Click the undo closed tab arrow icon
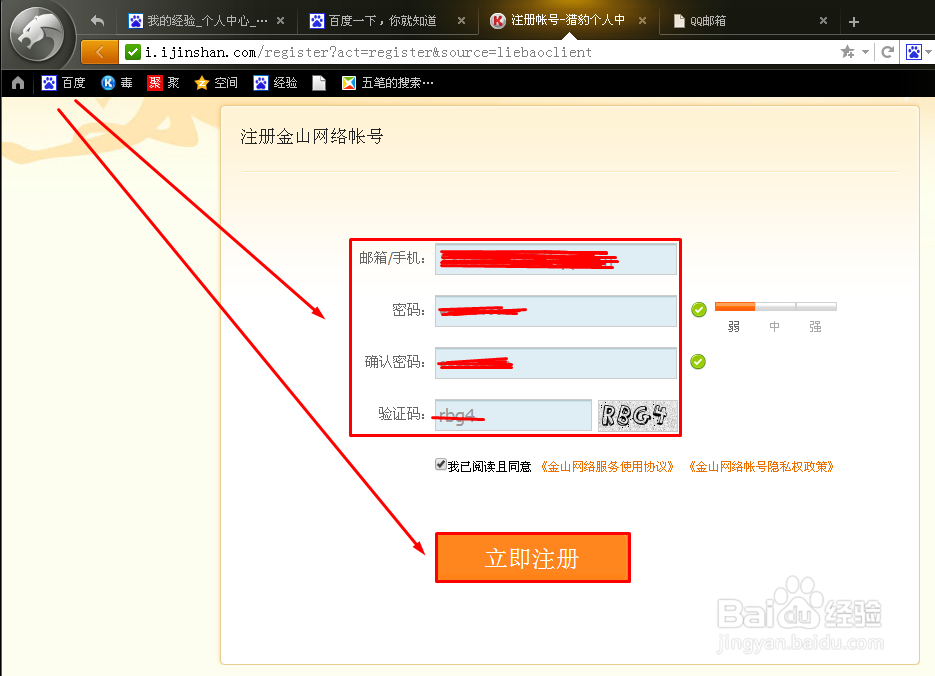 pos(97,21)
